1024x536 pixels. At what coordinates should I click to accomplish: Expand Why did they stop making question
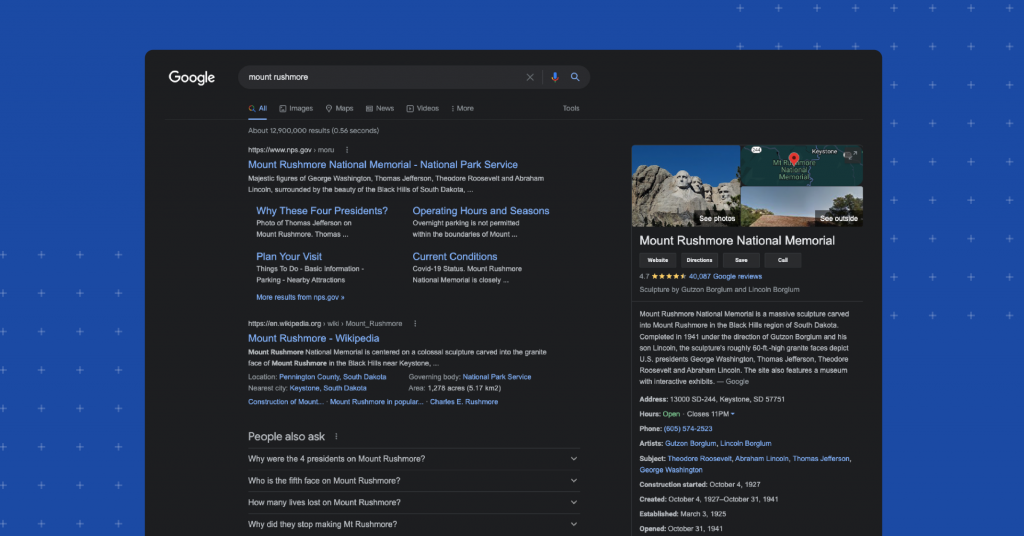pos(413,524)
